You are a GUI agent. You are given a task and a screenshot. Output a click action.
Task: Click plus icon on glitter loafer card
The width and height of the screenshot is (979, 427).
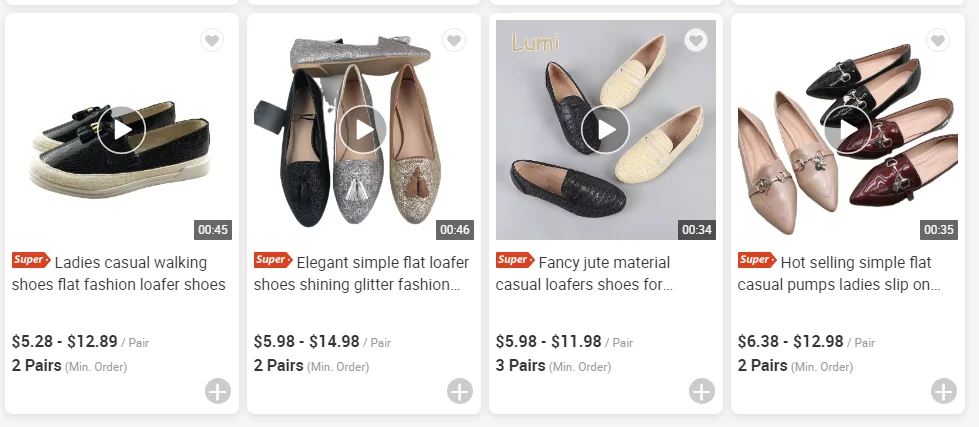click(x=460, y=391)
